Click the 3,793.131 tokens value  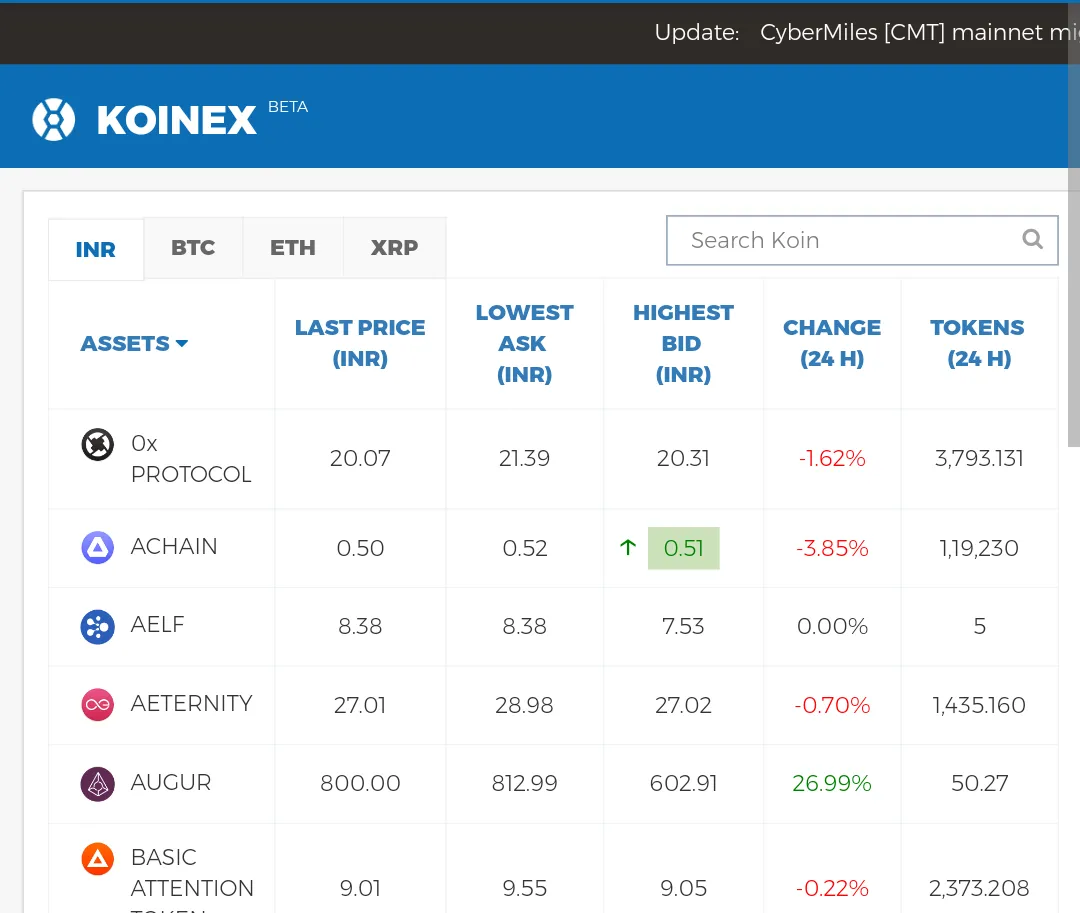pos(979,458)
